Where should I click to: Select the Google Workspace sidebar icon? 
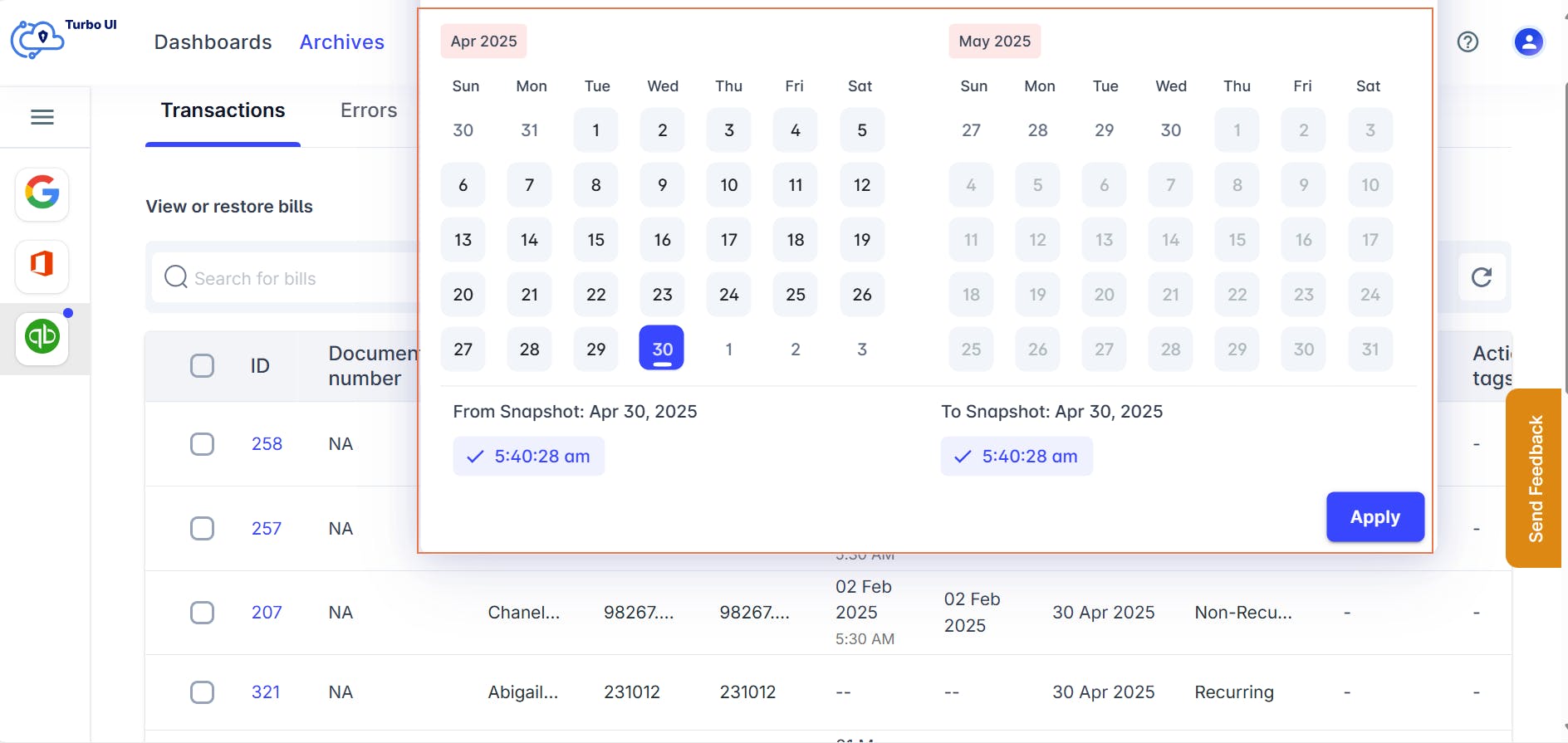tap(42, 193)
